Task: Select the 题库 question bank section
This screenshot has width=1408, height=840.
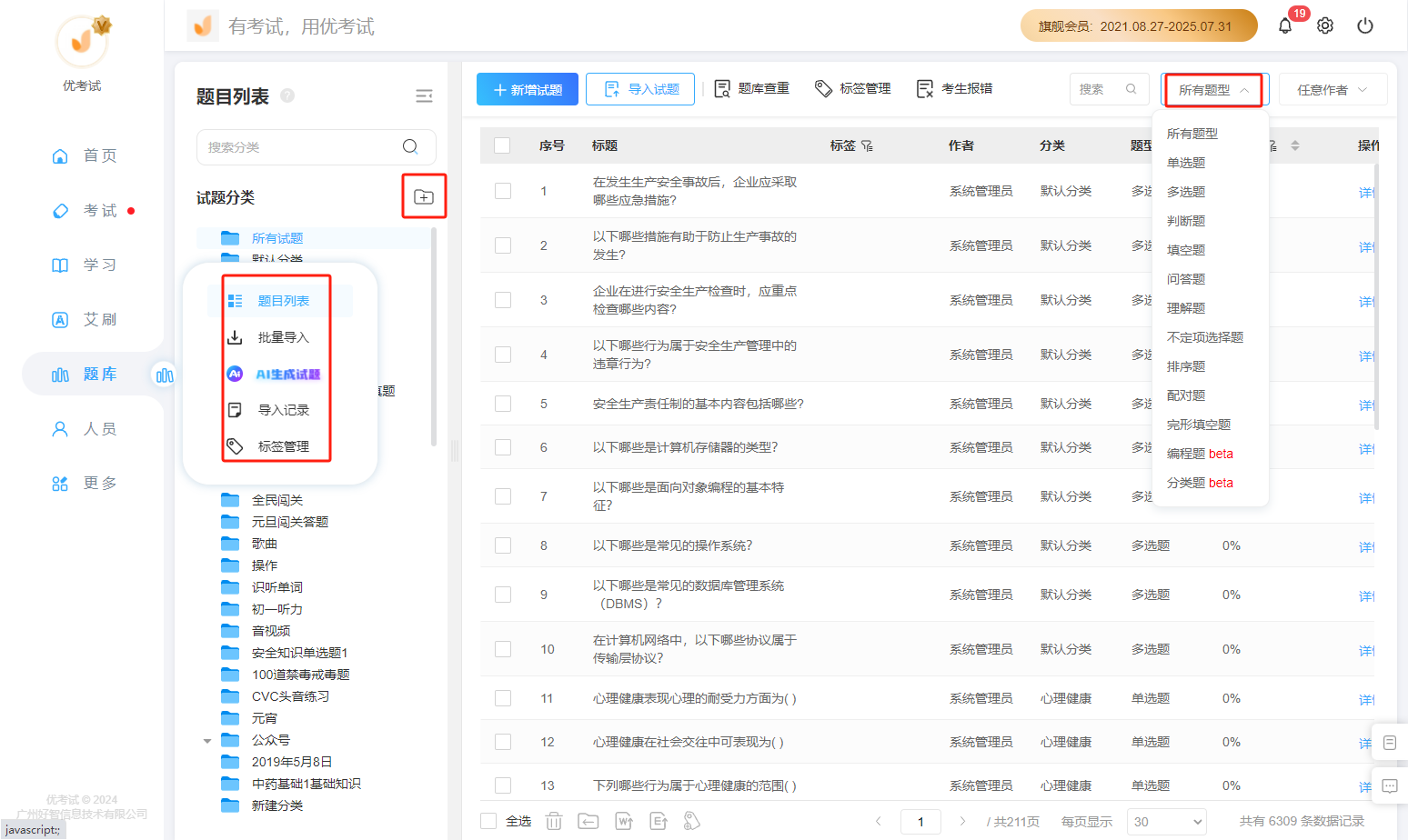Action: click(x=84, y=374)
